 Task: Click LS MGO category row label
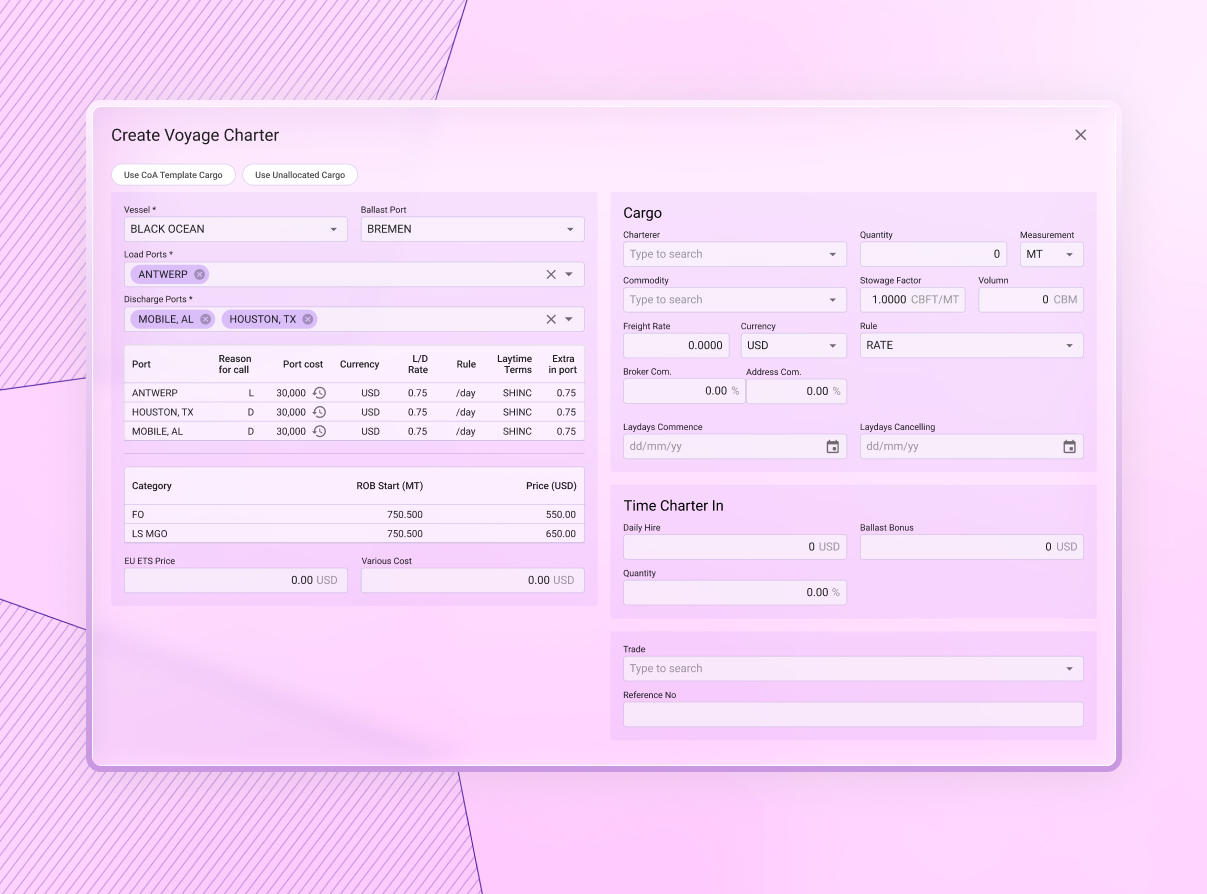[148, 534]
